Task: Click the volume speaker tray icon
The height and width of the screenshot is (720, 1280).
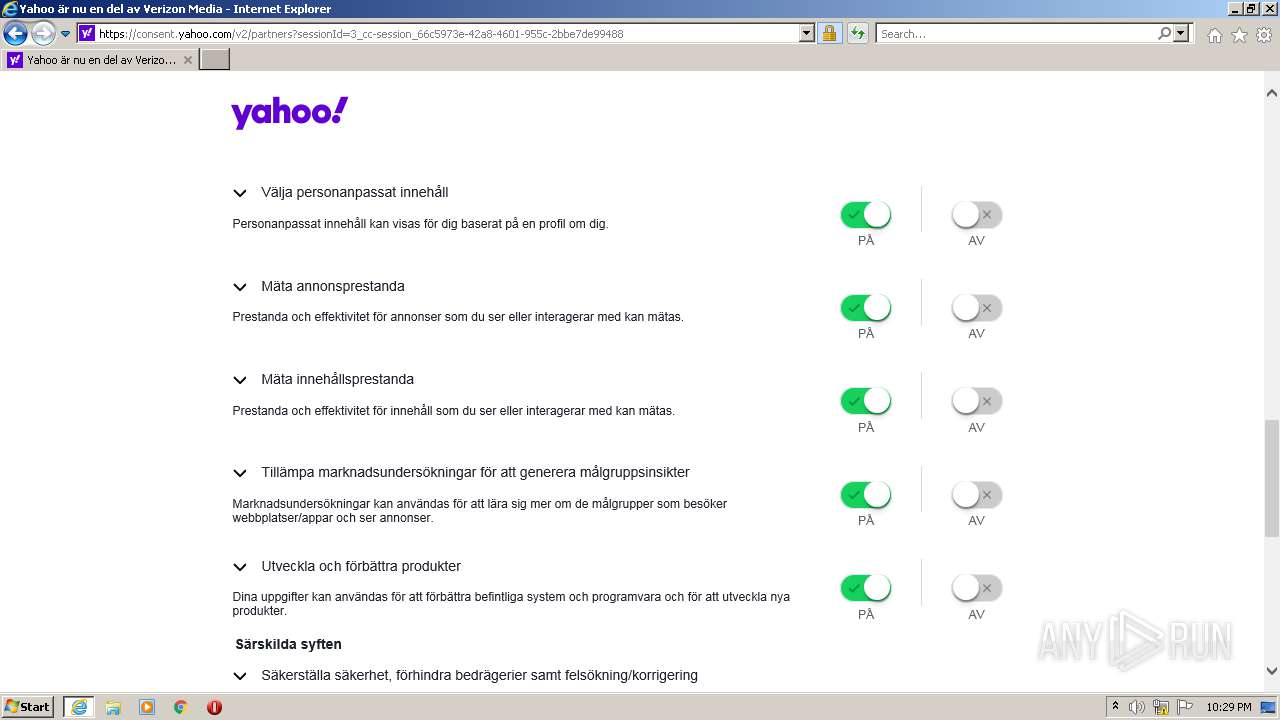Action: [x=1137, y=707]
